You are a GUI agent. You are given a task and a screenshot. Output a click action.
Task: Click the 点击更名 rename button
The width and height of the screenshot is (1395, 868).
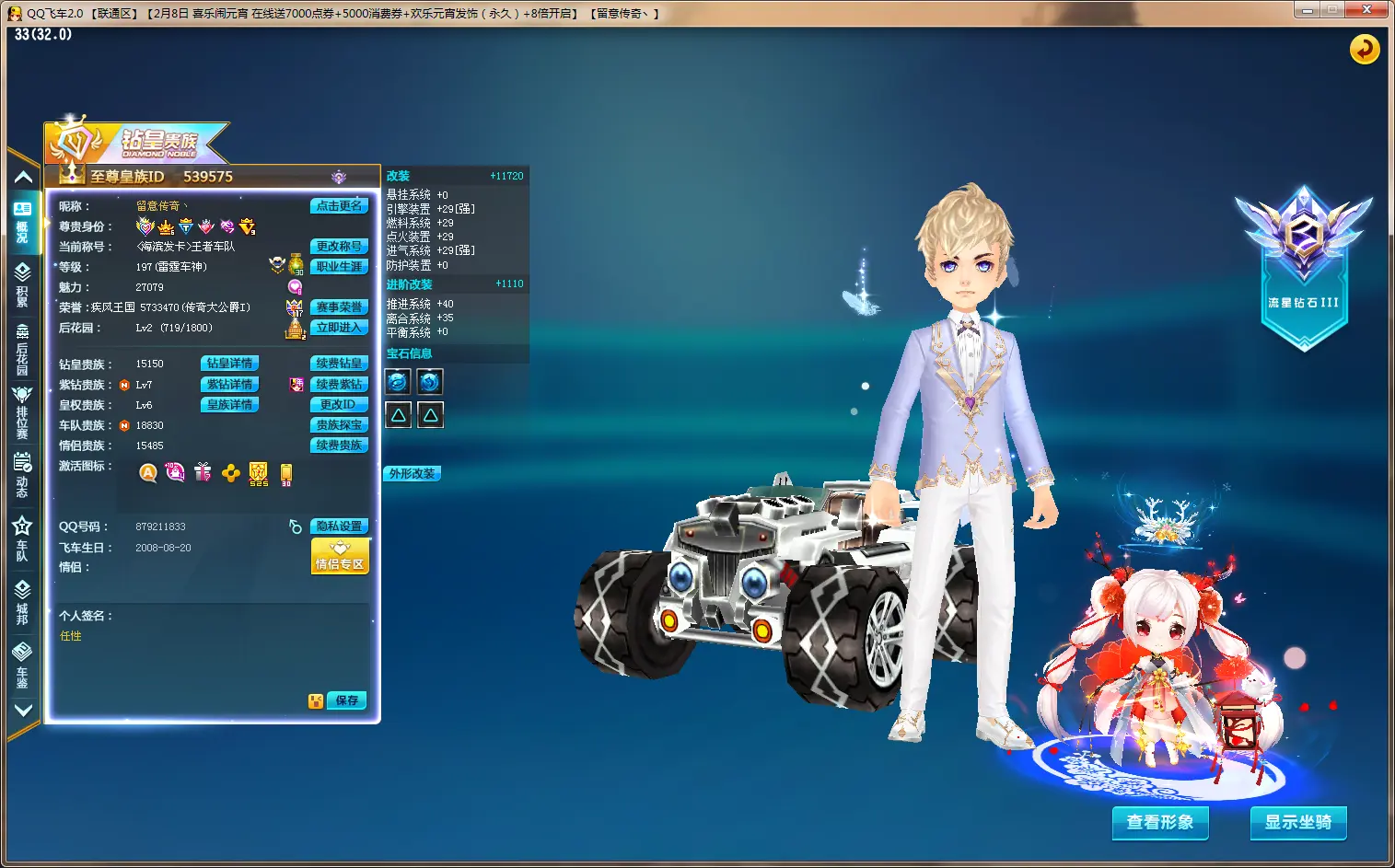click(x=339, y=206)
